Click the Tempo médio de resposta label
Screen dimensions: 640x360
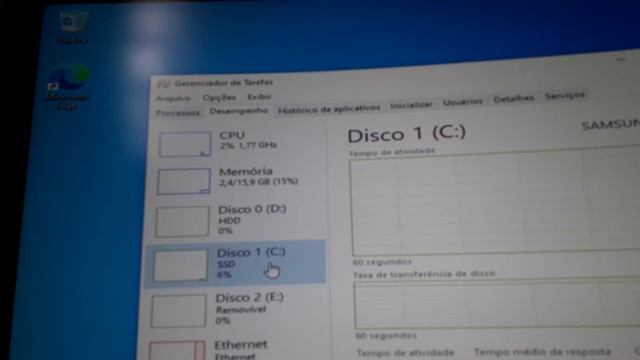click(542, 352)
